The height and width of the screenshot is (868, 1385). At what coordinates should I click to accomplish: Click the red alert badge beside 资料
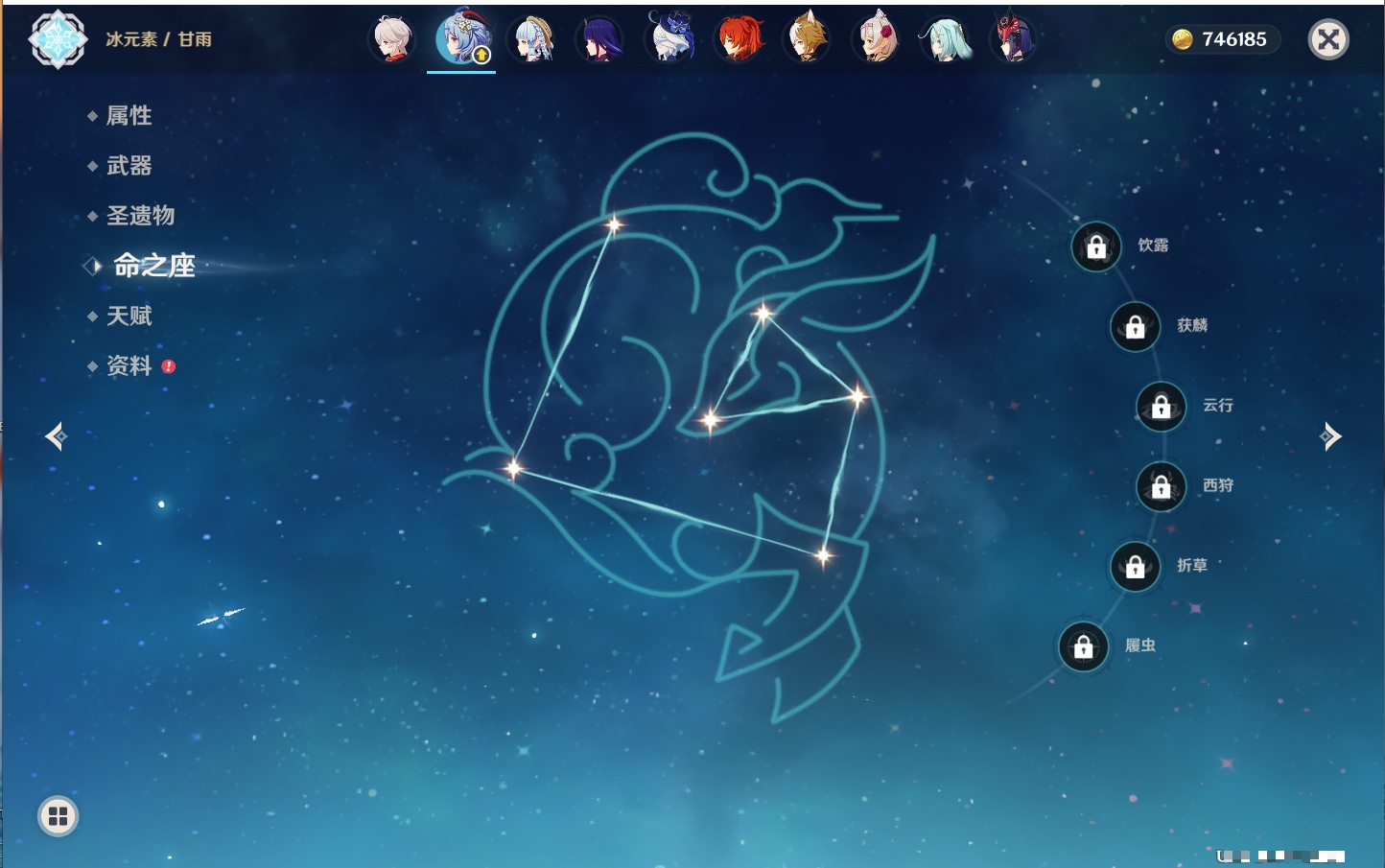pos(169,366)
